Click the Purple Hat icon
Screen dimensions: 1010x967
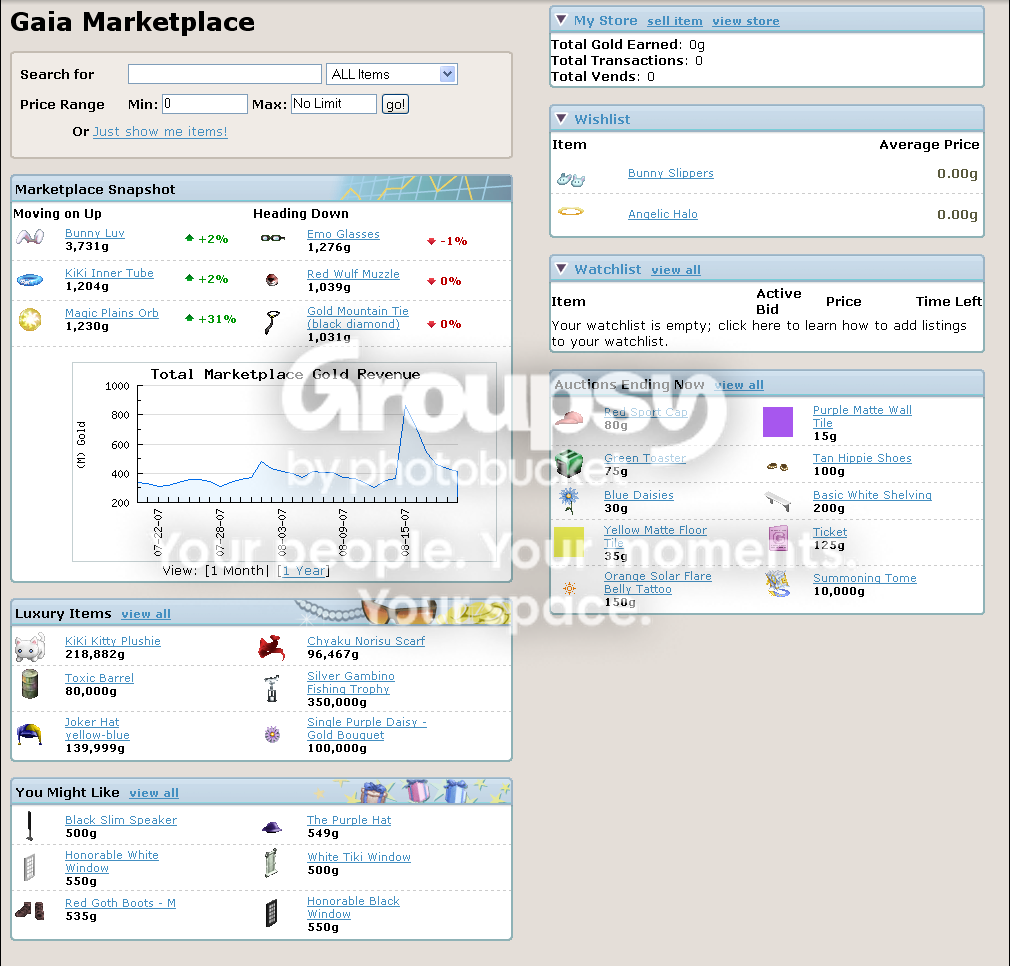(272, 827)
